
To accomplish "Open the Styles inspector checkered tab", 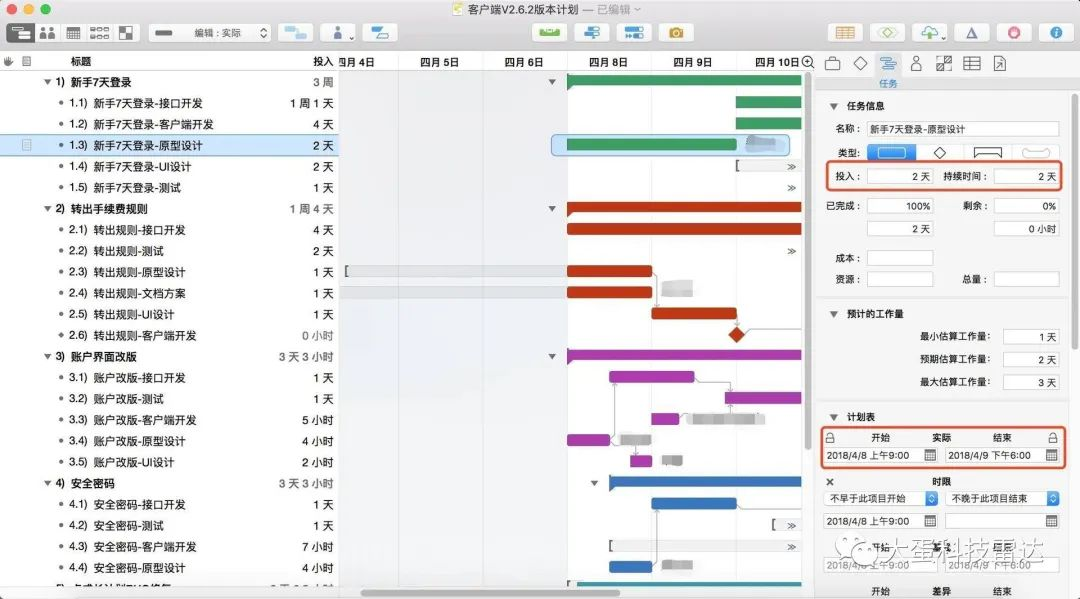I will 944,64.
